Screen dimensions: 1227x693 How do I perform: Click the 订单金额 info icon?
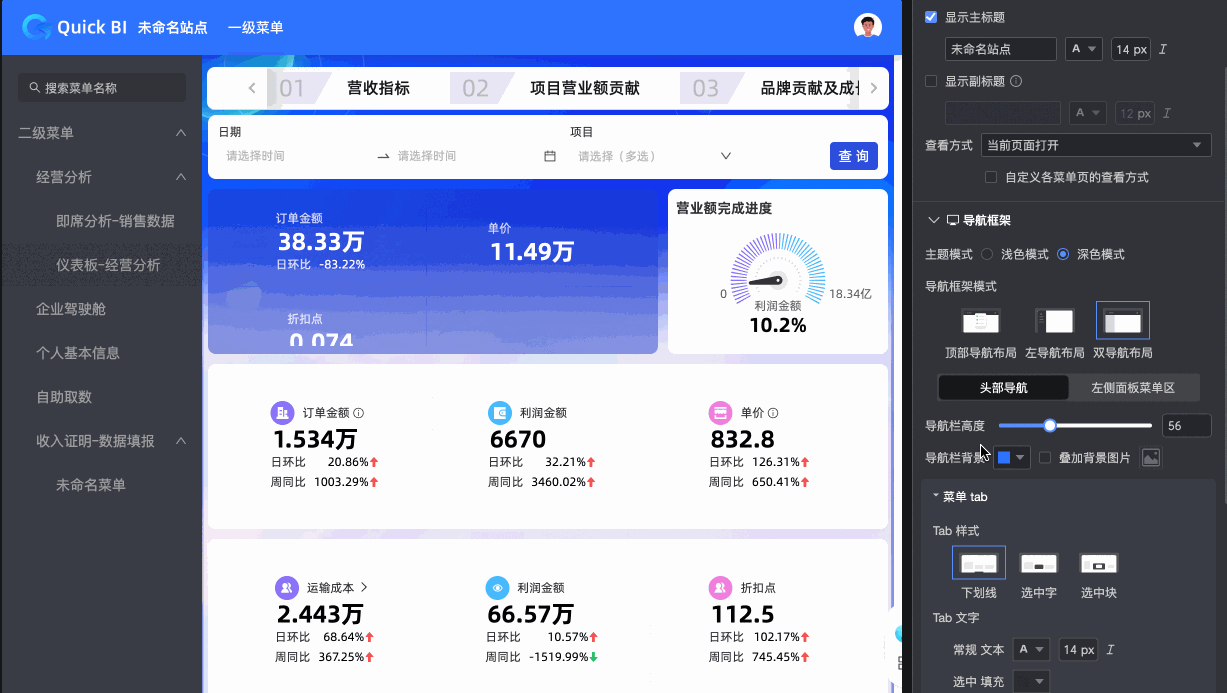point(359,412)
